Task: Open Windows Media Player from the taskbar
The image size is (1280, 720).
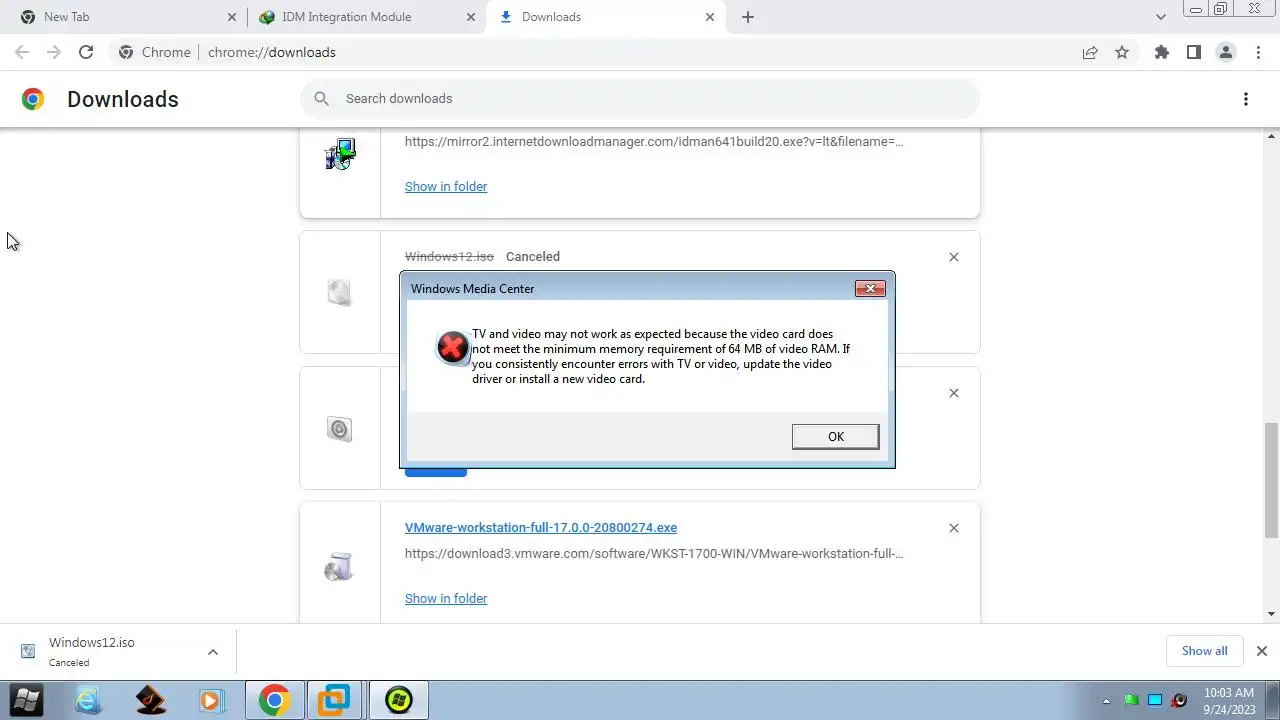Action: 211,701
